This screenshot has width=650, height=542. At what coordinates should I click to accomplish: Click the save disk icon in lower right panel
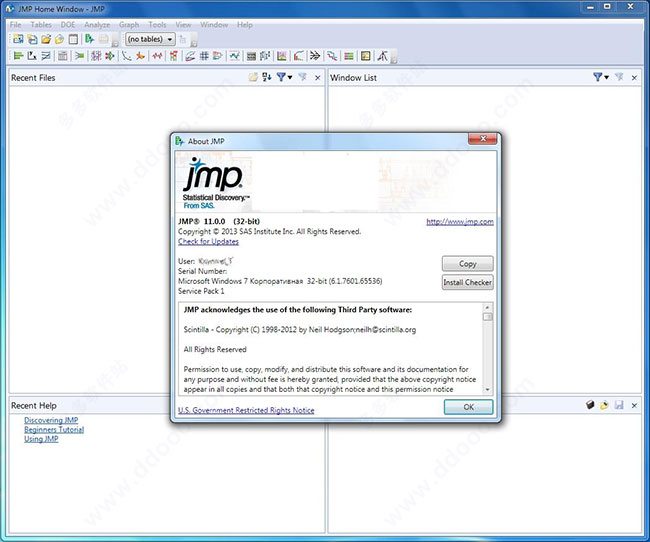[619, 405]
